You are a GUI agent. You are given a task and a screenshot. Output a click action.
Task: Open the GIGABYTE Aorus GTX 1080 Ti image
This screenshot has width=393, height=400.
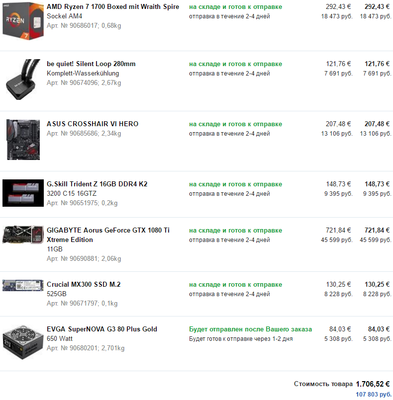[x=23, y=235]
